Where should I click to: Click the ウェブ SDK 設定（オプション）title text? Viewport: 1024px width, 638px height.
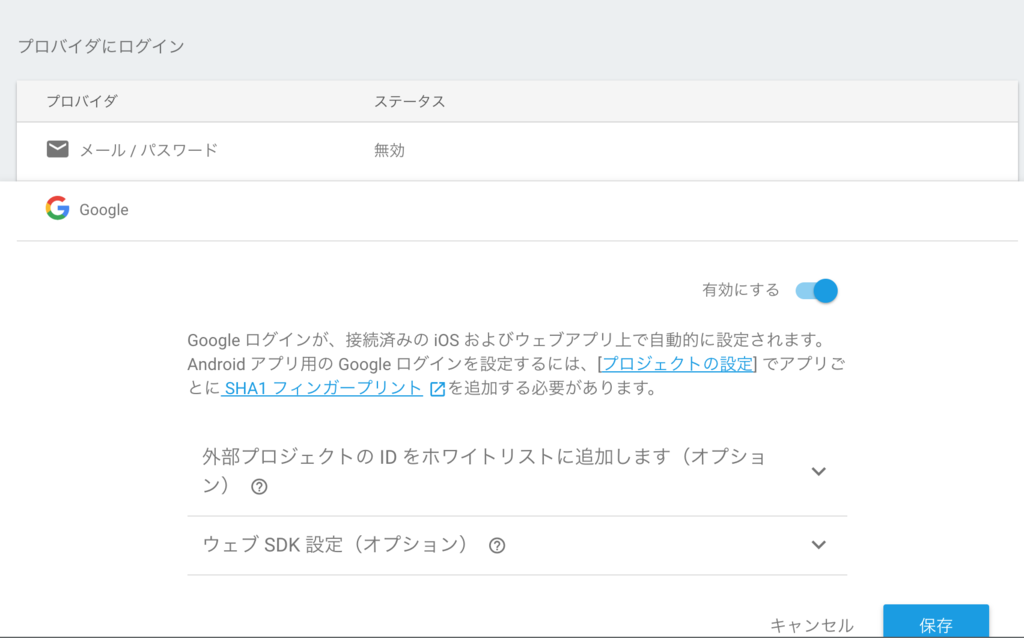click(336, 544)
